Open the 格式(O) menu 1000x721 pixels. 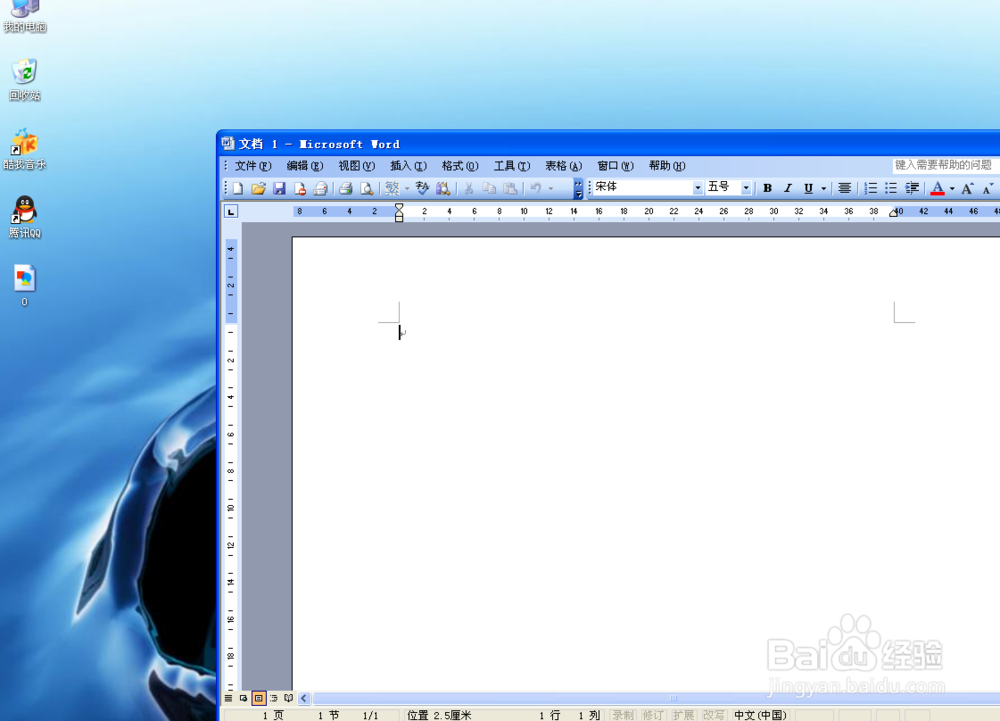[x=460, y=166]
